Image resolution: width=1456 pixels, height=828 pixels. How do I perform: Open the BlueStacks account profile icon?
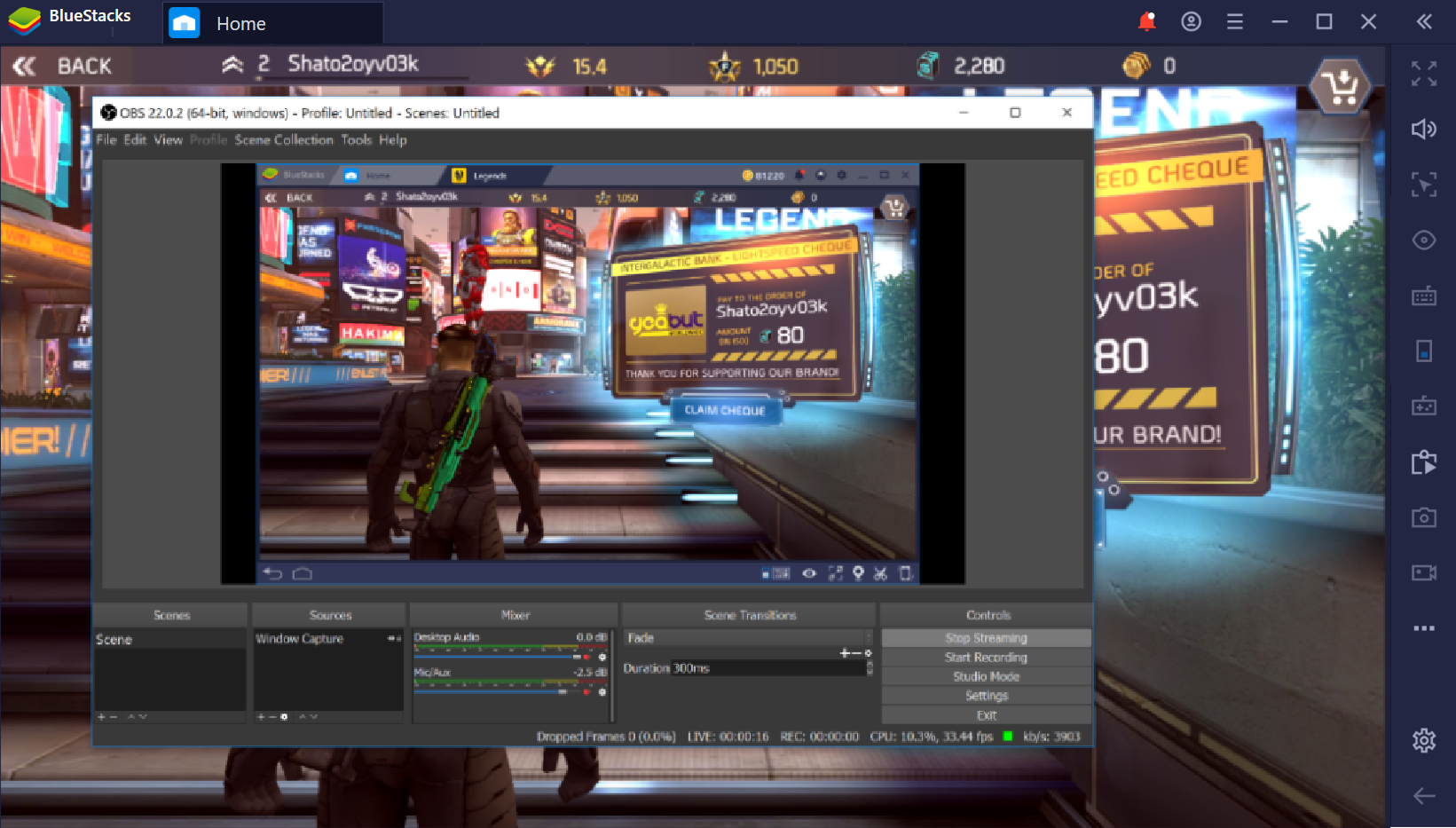click(x=1191, y=21)
